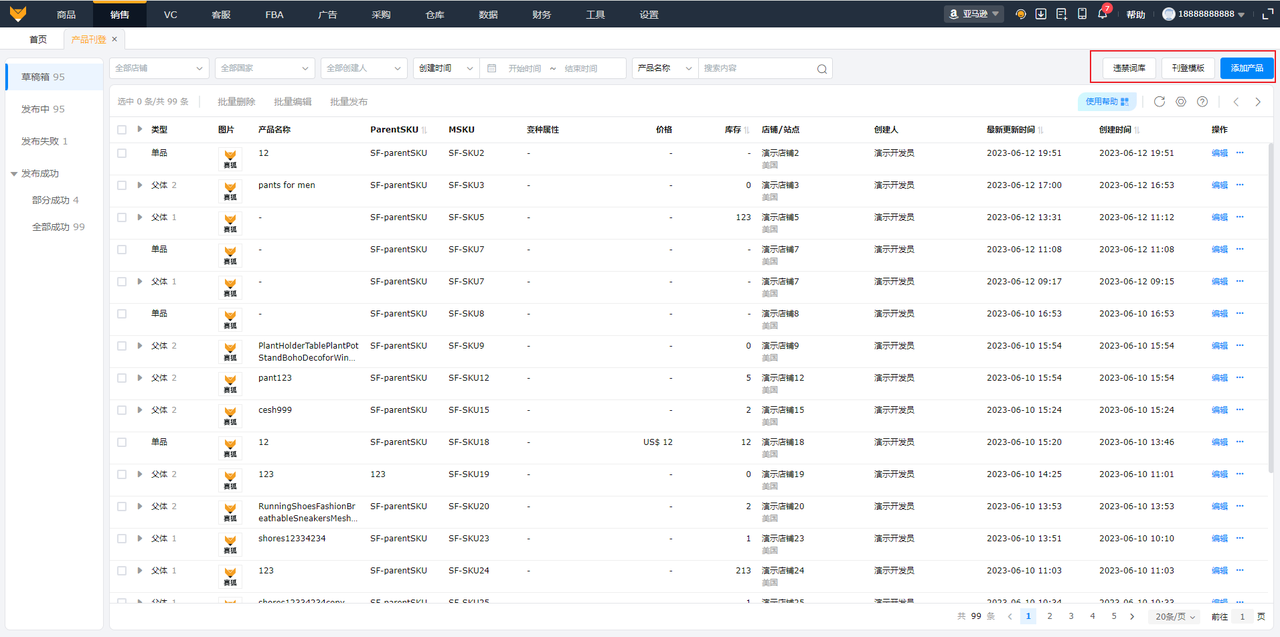The height and width of the screenshot is (637, 1280).
Task: Click the 添加产品 button
Action: 1246,68
